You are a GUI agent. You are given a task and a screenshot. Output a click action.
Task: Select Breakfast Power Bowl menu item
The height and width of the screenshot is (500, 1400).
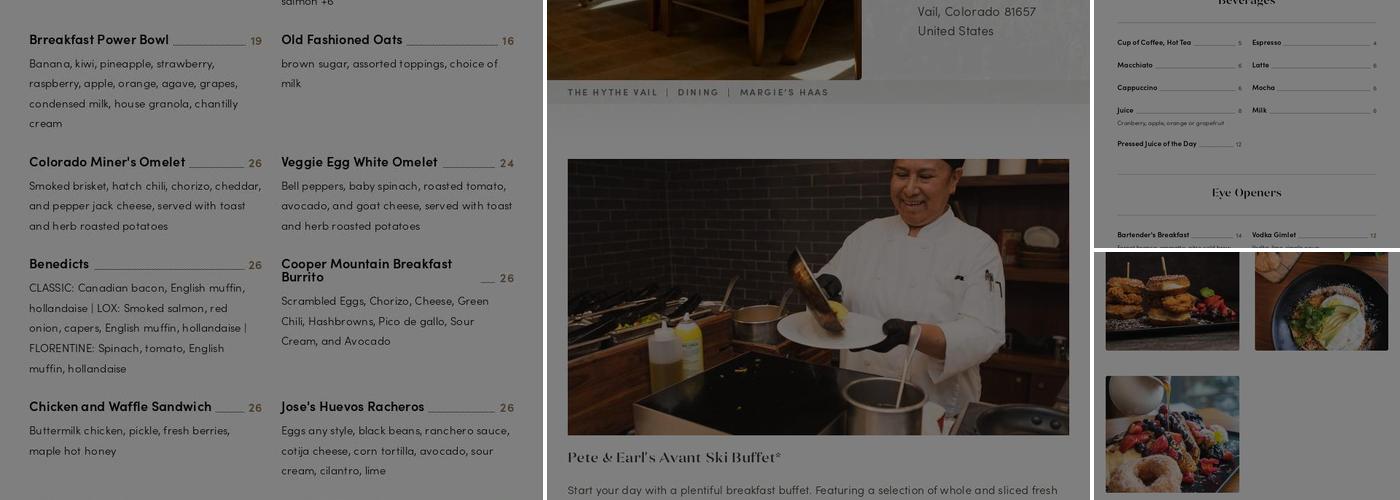pos(99,40)
